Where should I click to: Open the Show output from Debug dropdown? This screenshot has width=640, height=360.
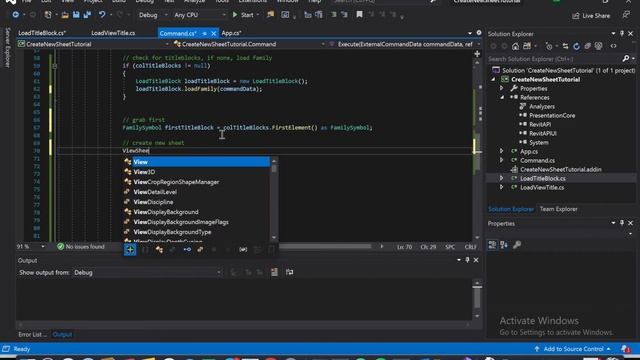pos(147,273)
